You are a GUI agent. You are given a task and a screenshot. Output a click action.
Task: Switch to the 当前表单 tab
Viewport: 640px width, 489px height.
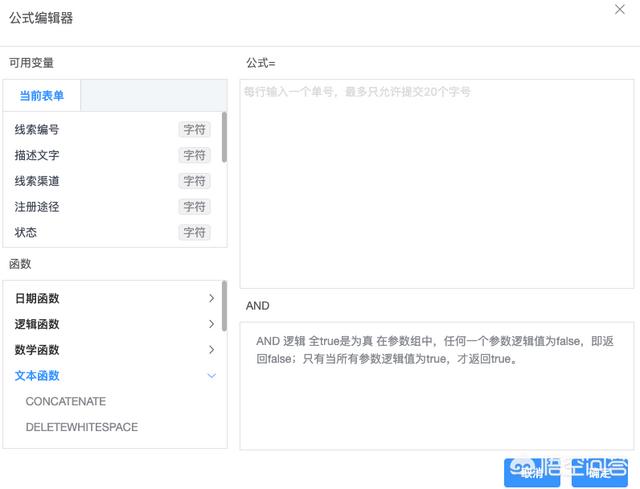(x=42, y=96)
